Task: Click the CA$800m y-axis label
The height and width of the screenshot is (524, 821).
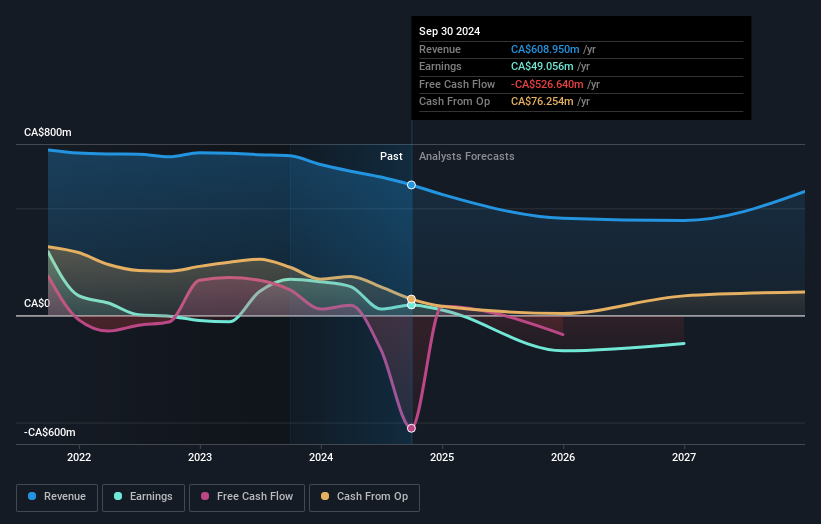Action: (48, 132)
